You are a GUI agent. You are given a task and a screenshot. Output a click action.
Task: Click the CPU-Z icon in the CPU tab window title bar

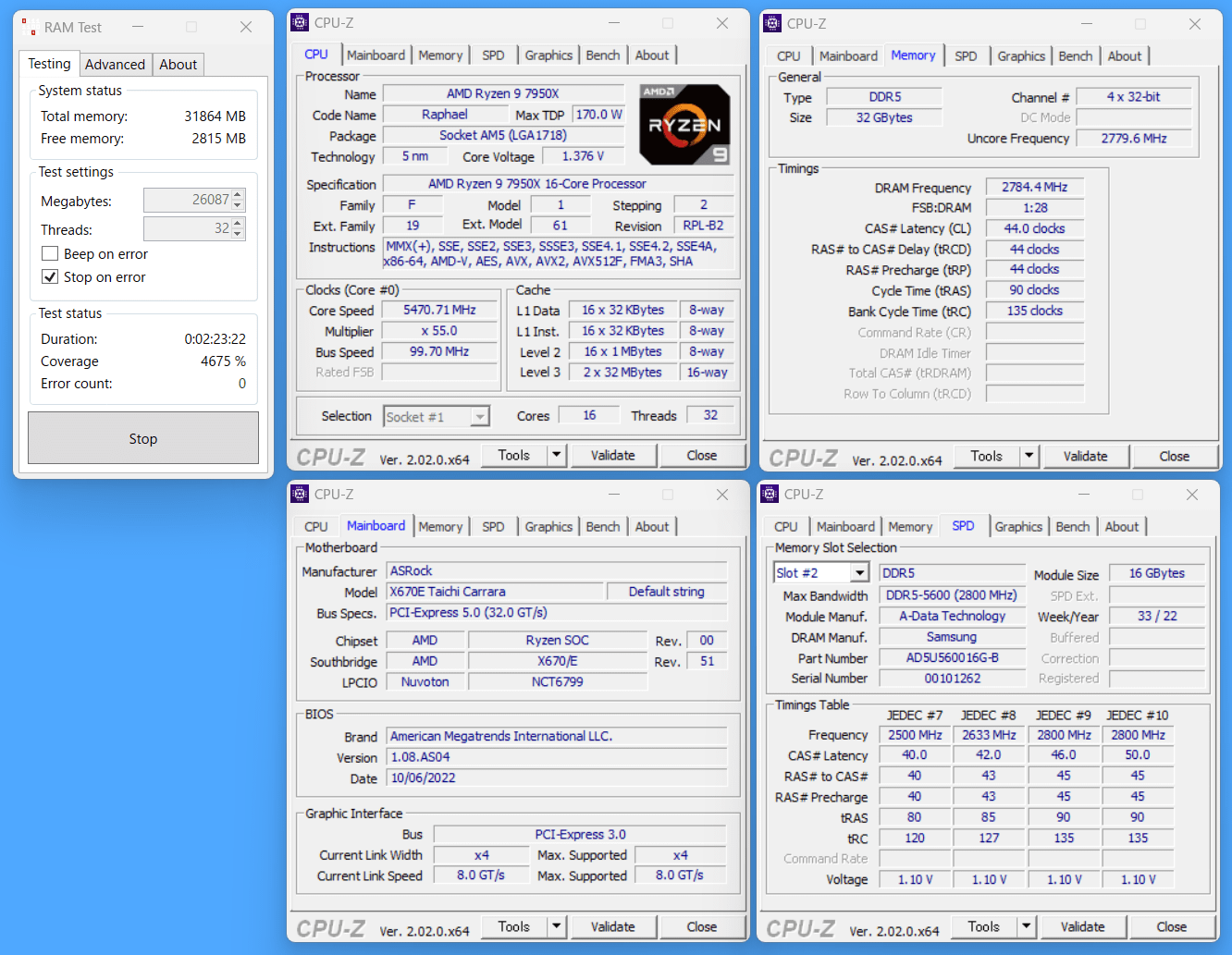coord(300,23)
